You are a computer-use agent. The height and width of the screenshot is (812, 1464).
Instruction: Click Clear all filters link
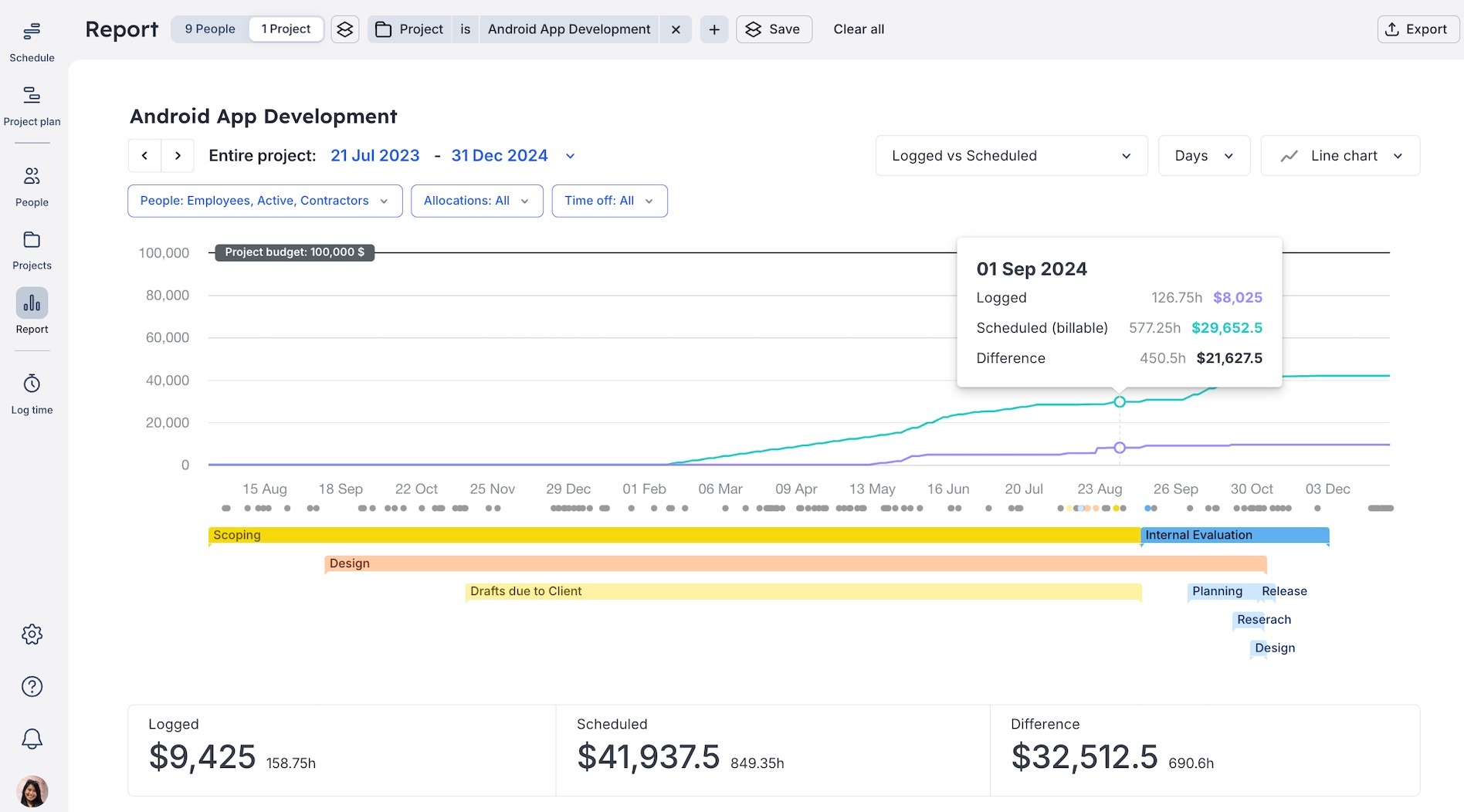tap(859, 29)
